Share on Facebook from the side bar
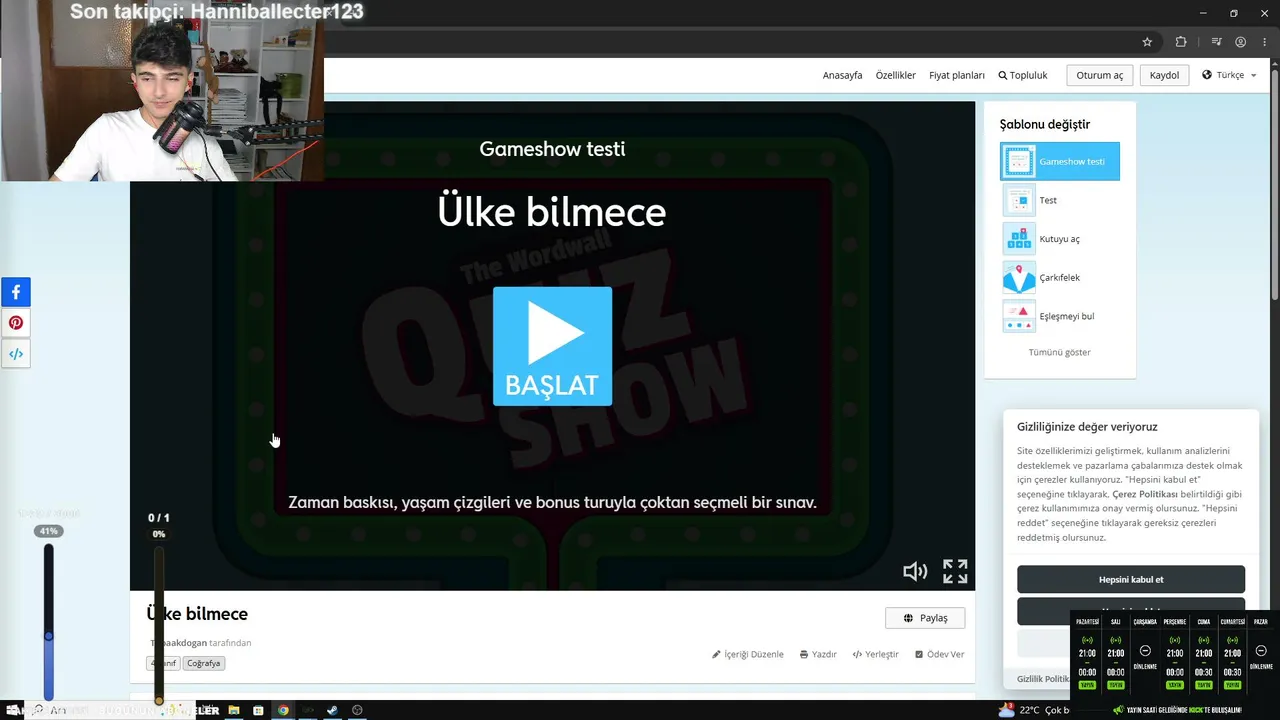The height and width of the screenshot is (720, 1280). [x=16, y=292]
